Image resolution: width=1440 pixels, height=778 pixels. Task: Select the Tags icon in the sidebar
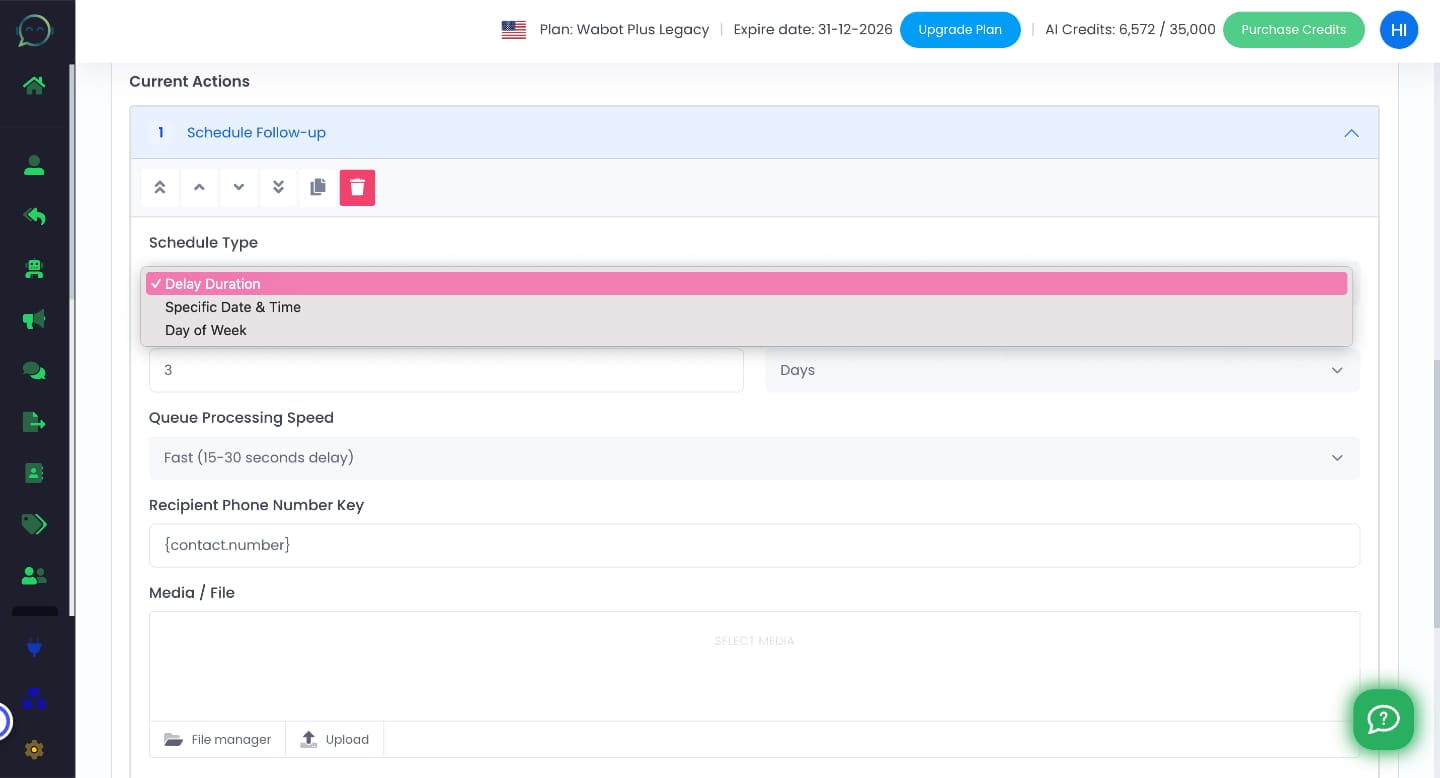[x=34, y=524]
